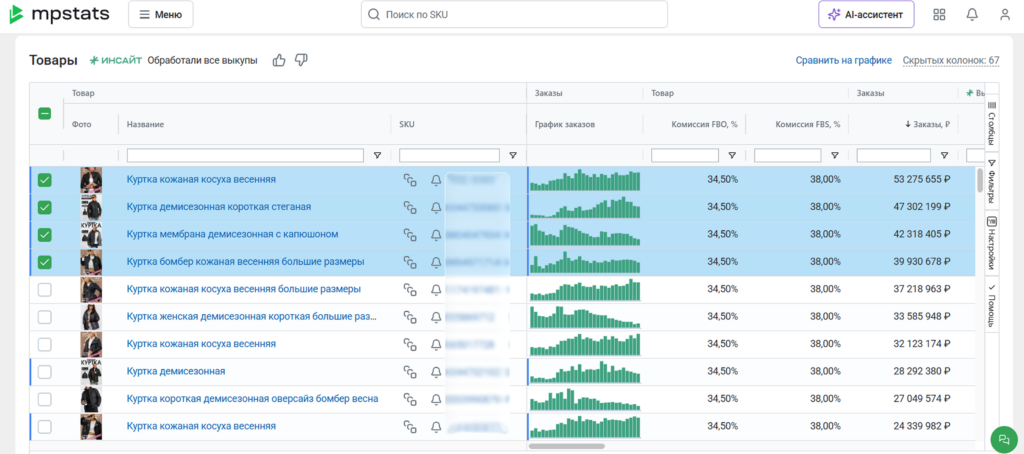Open product Куртка демисезонная короткая стеганая
Screen dimensions: 1024x454
pyautogui.click(x=219, y=207)
